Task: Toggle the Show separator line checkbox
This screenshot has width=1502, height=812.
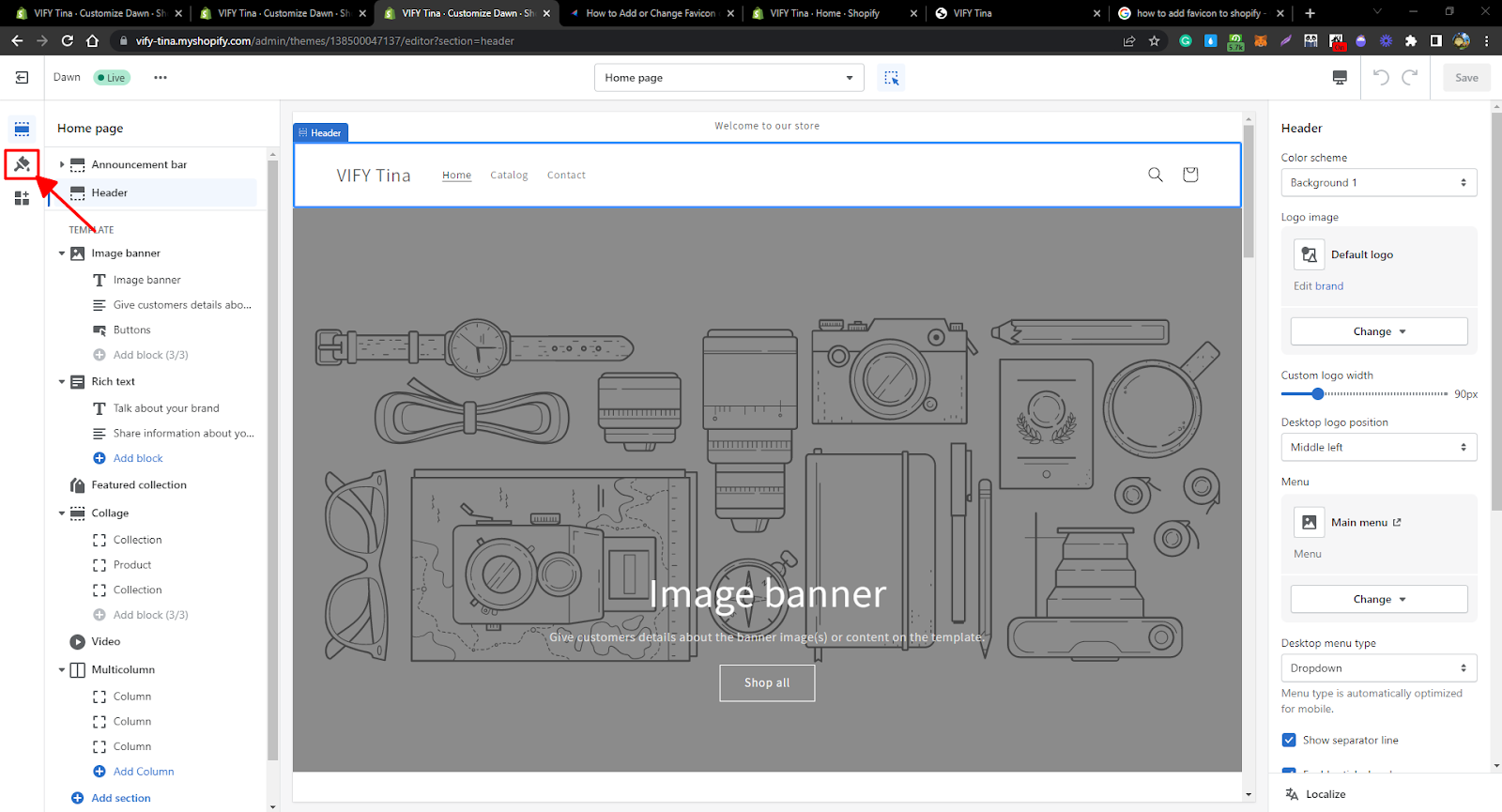Action: coord(1289,741)
